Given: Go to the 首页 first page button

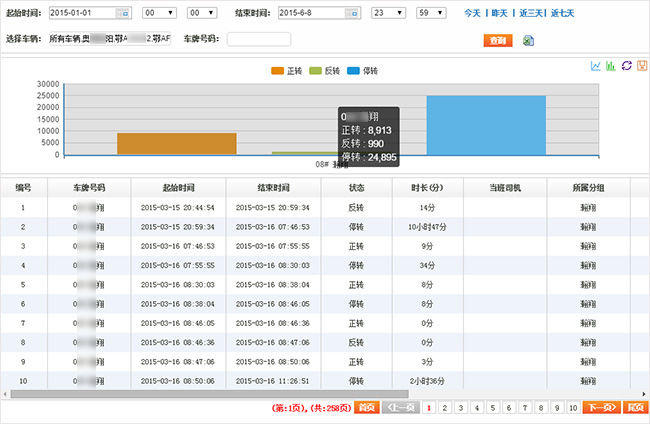Looking at the screenshot, I should tap(366, 408).
